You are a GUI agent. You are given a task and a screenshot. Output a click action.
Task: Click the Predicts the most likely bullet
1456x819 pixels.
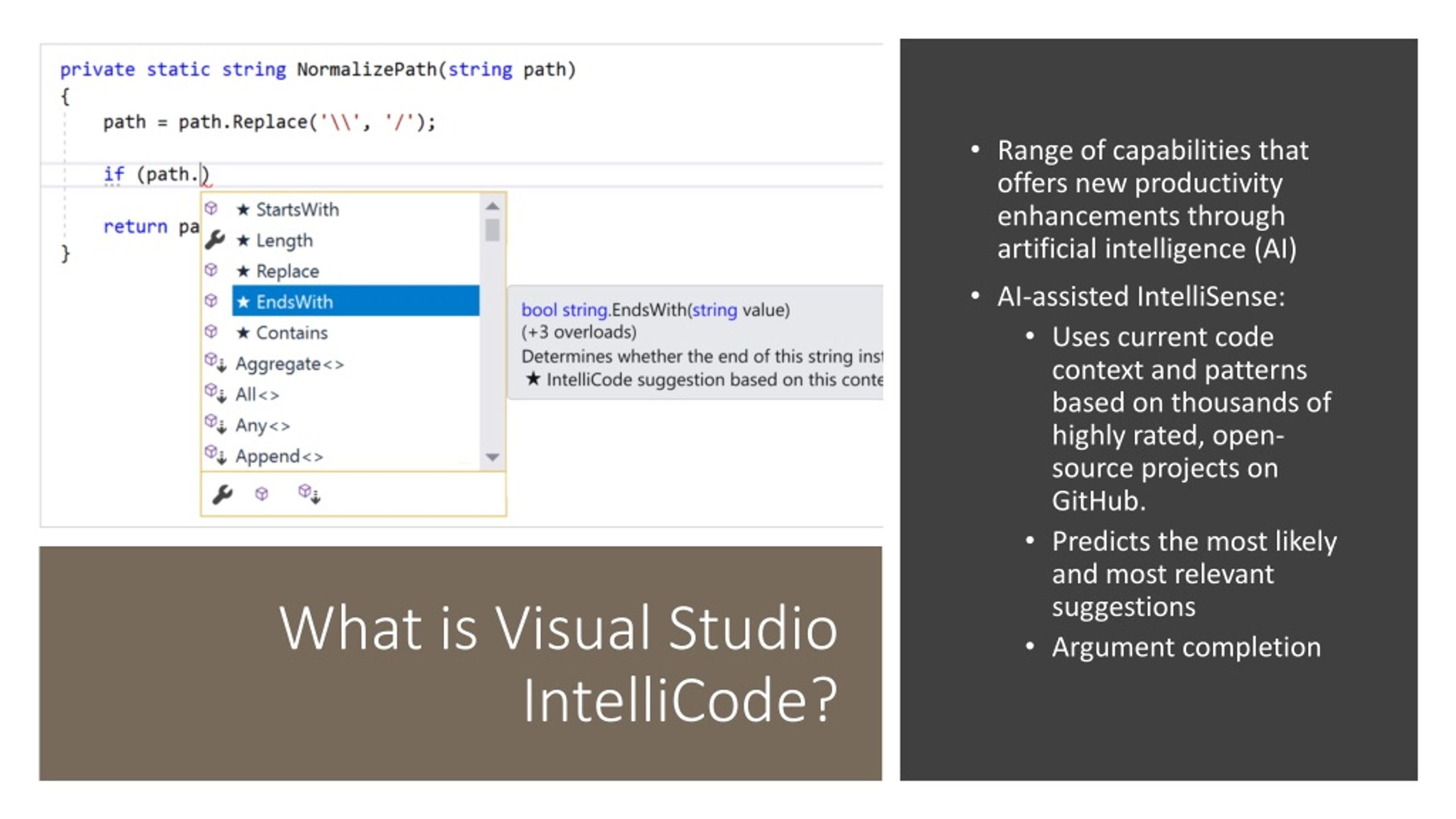click(1194, 574)
